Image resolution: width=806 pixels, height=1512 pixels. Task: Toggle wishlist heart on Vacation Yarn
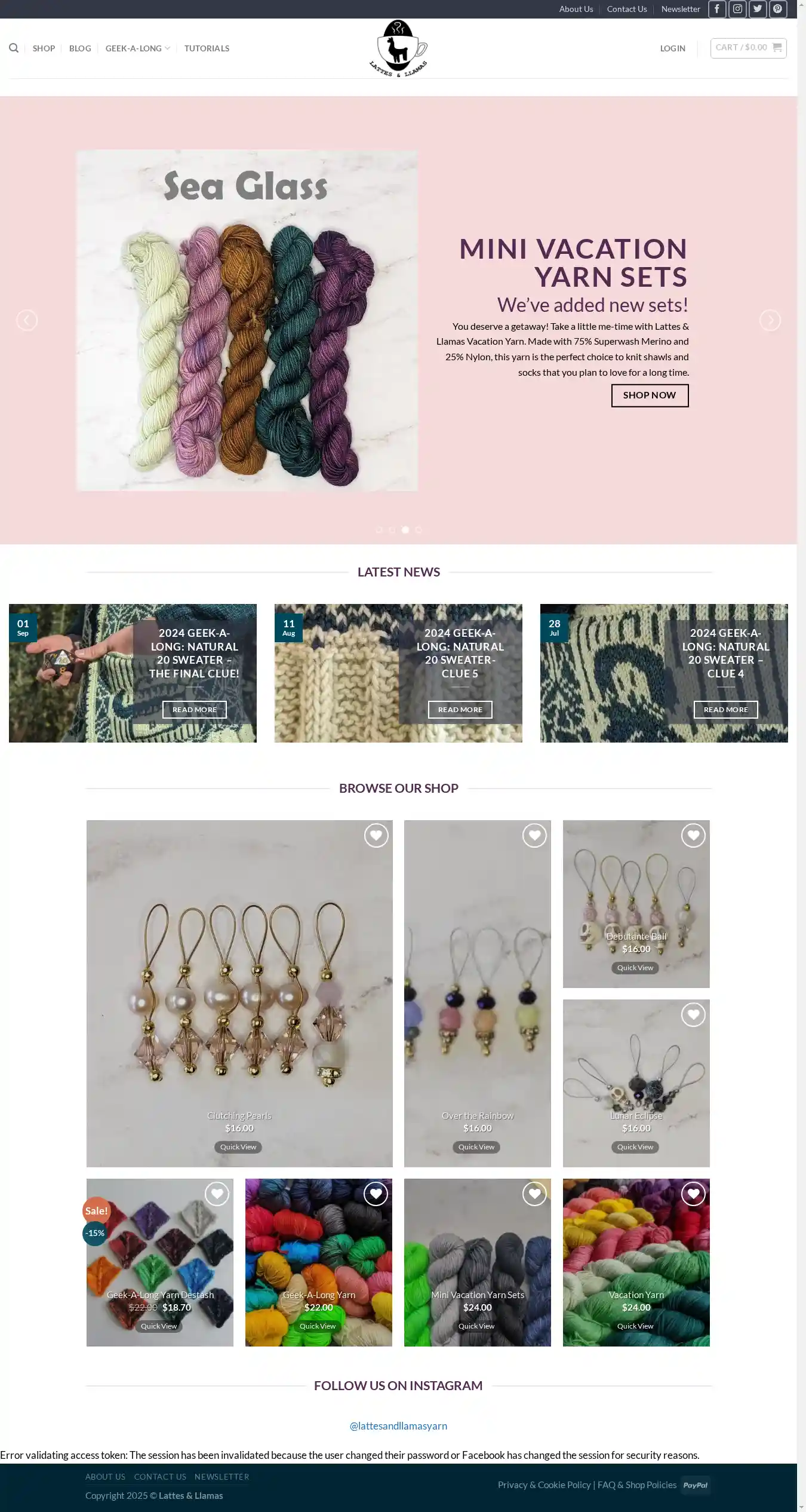(693, 1194)
